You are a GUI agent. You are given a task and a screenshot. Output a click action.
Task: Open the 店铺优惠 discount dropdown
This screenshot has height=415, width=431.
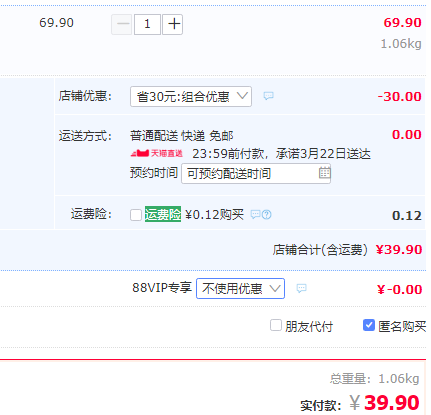click(191, 97)
